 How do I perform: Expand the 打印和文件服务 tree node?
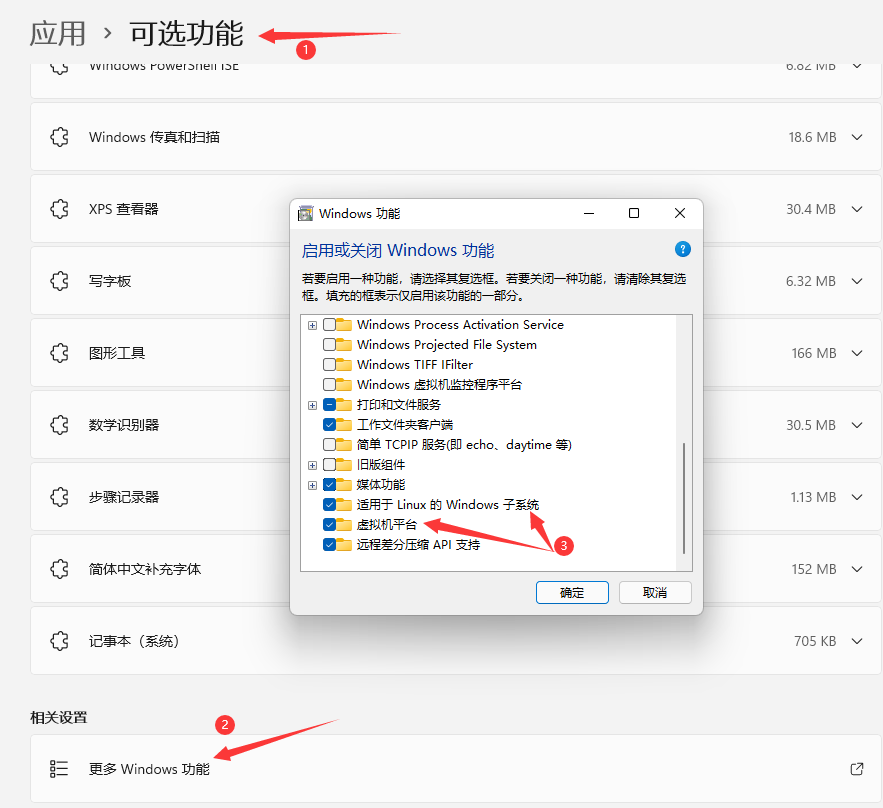click(312, 404)
